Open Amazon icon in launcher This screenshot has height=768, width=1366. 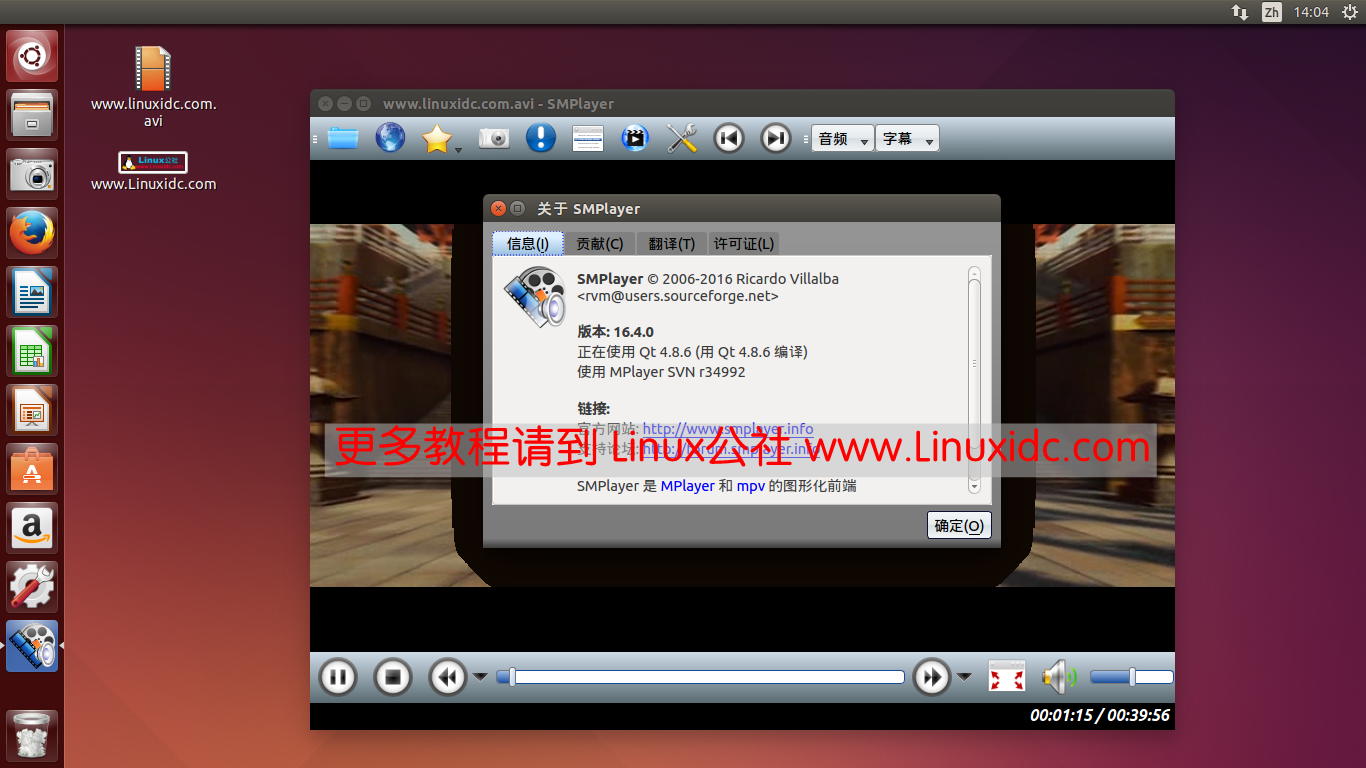pyautogui.click(x=32, y=528)
